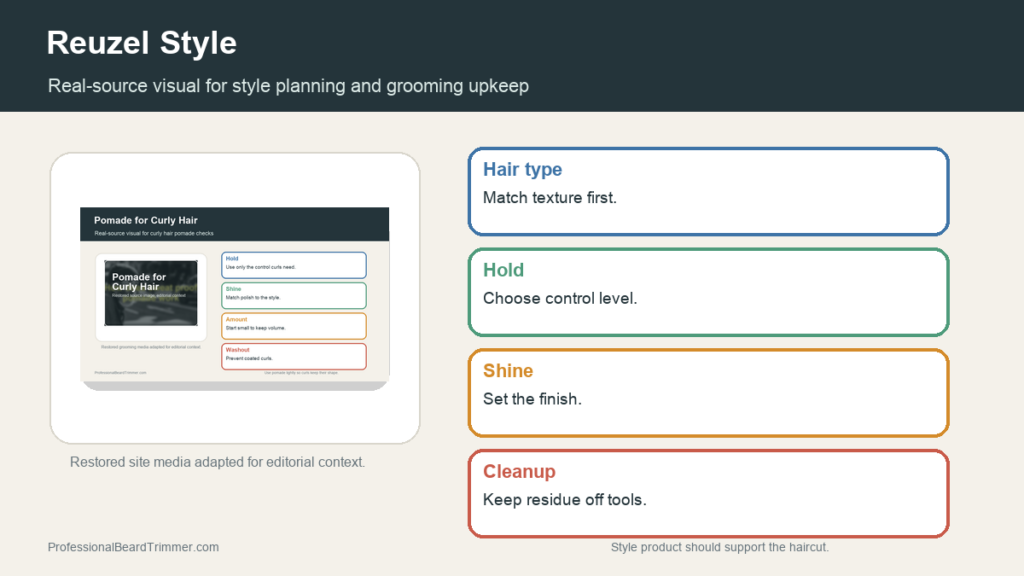Click the dark Pomade photo inside thumbnail
The width and height of the screenshot is (1024, 576).
click(x=151, y=293)
